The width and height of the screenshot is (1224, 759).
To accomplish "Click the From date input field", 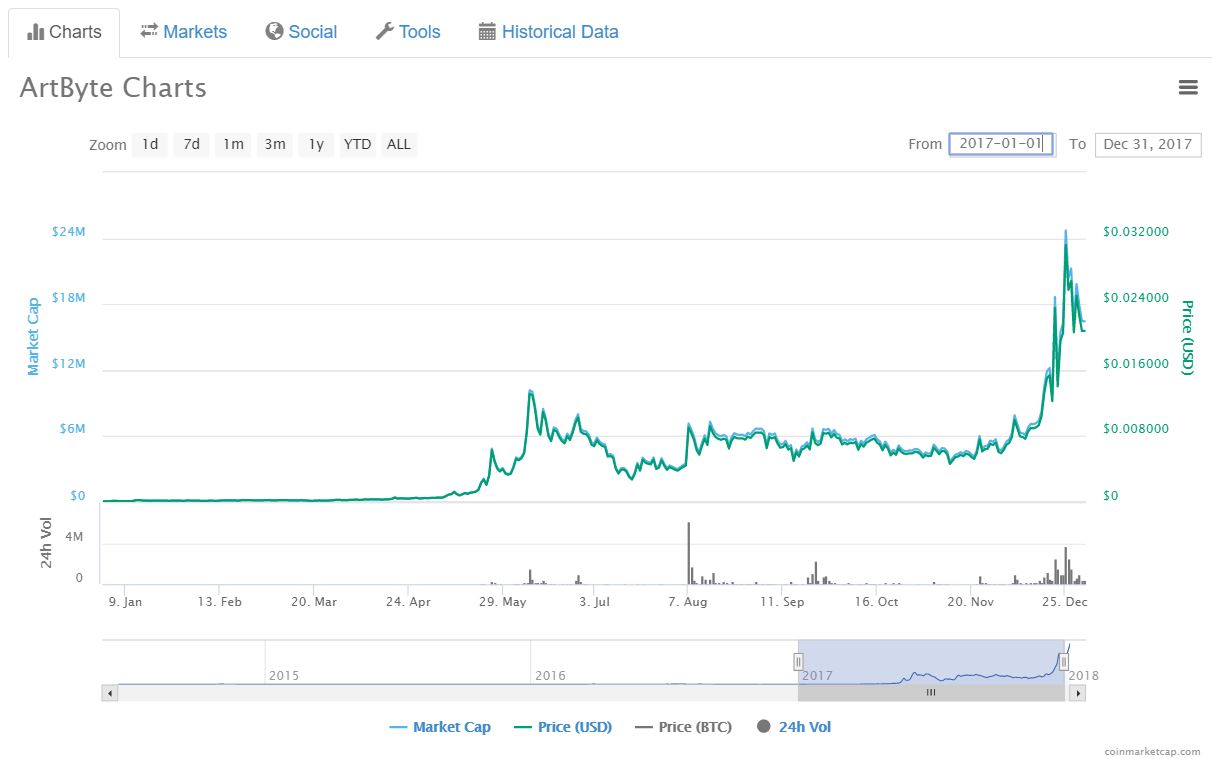I will [x=1001, y=144].
